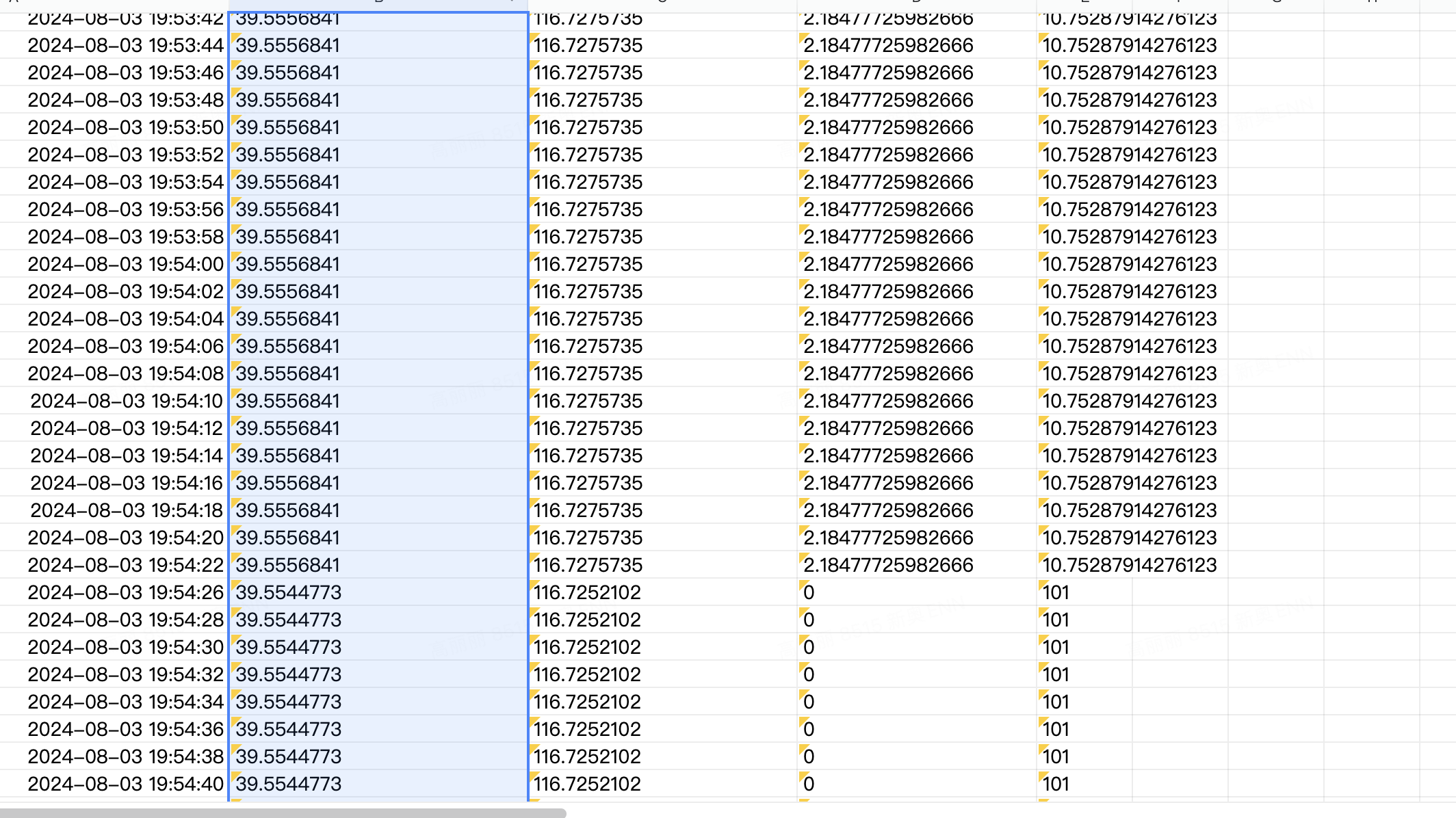
Task: Click the 39.5556841 cell in the 19:54:18 row
Action: (x=287, y=510)
